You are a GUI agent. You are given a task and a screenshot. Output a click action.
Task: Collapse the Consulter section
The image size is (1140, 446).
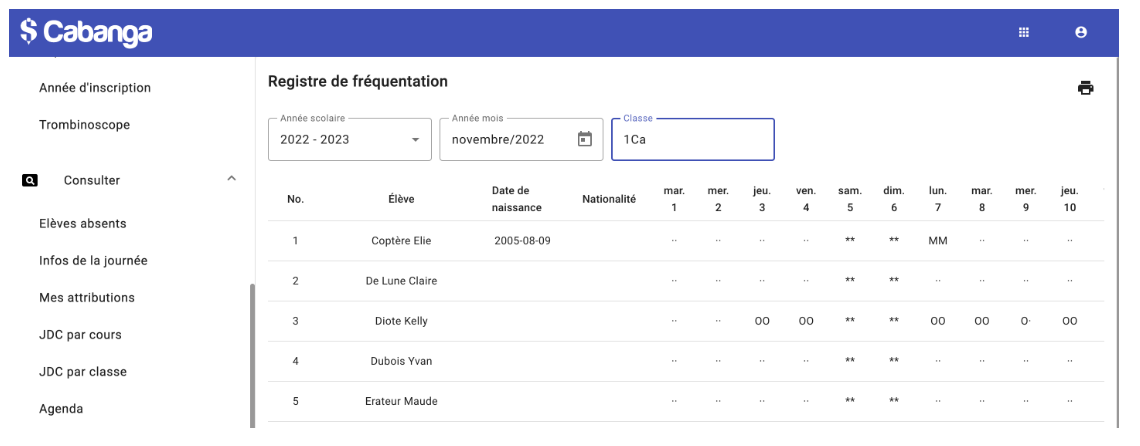[232, 179]
